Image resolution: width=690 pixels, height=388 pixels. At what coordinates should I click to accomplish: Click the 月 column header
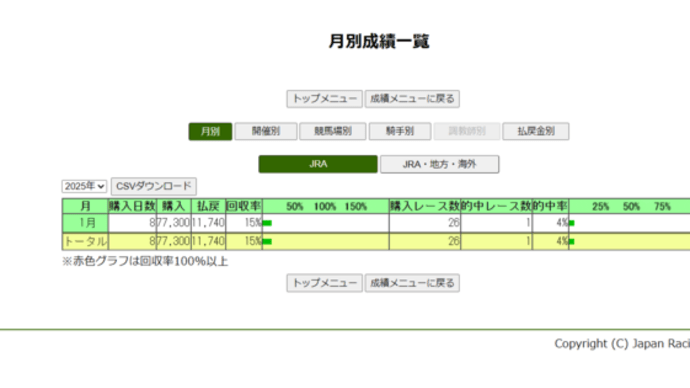[x=85, y=206]
